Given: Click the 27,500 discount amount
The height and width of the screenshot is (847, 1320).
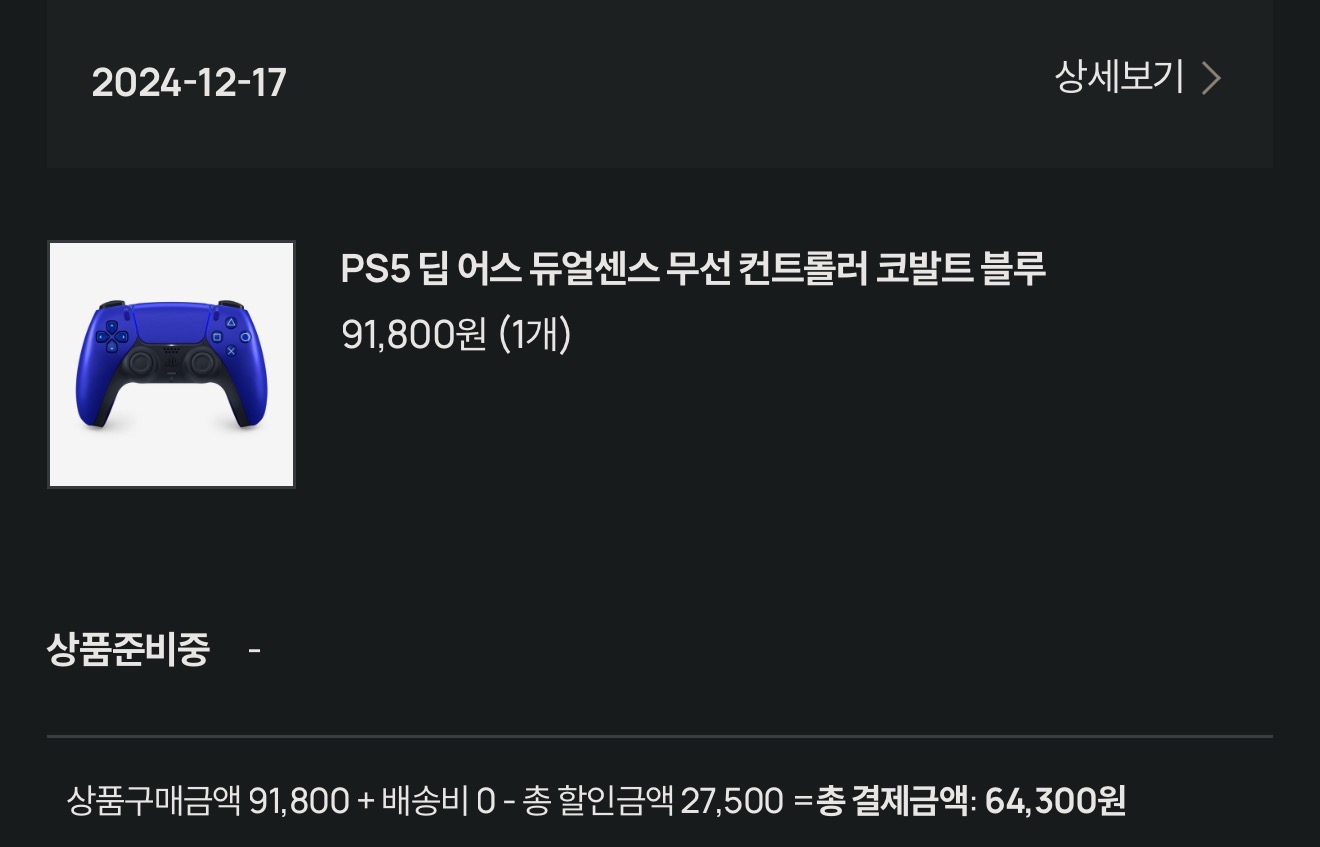Looking at the screenshot, I should click(x=732, y=801).
